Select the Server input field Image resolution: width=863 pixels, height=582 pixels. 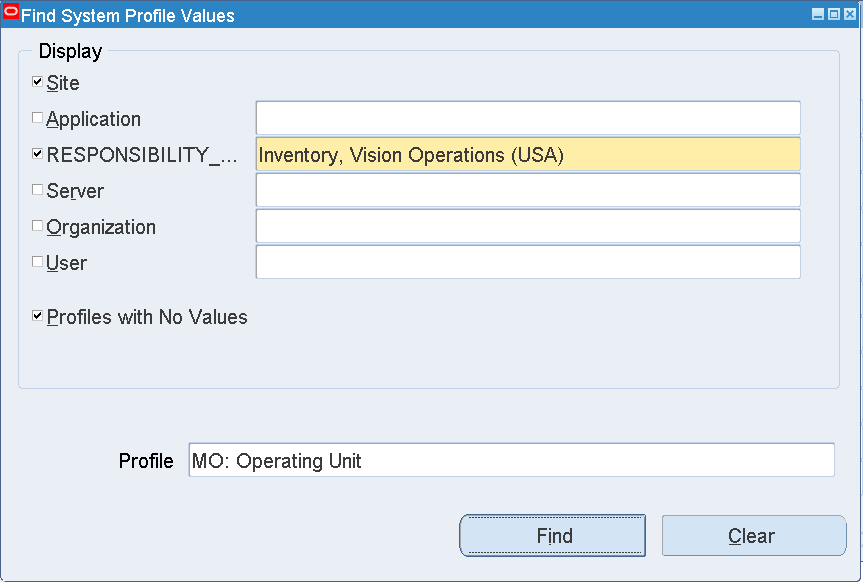[528, 190]
